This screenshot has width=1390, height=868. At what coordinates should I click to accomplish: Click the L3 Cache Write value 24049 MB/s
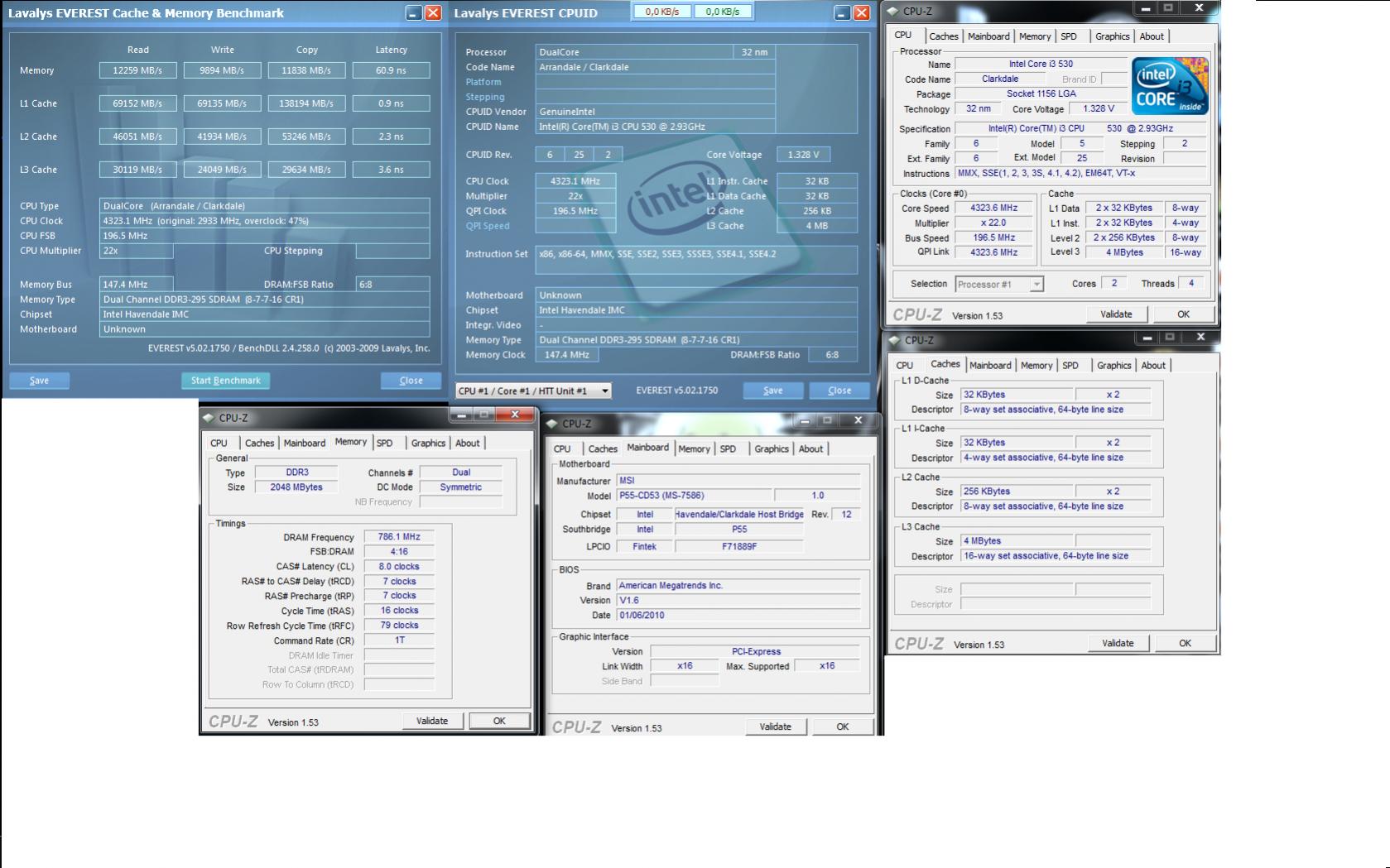(223, 170)
